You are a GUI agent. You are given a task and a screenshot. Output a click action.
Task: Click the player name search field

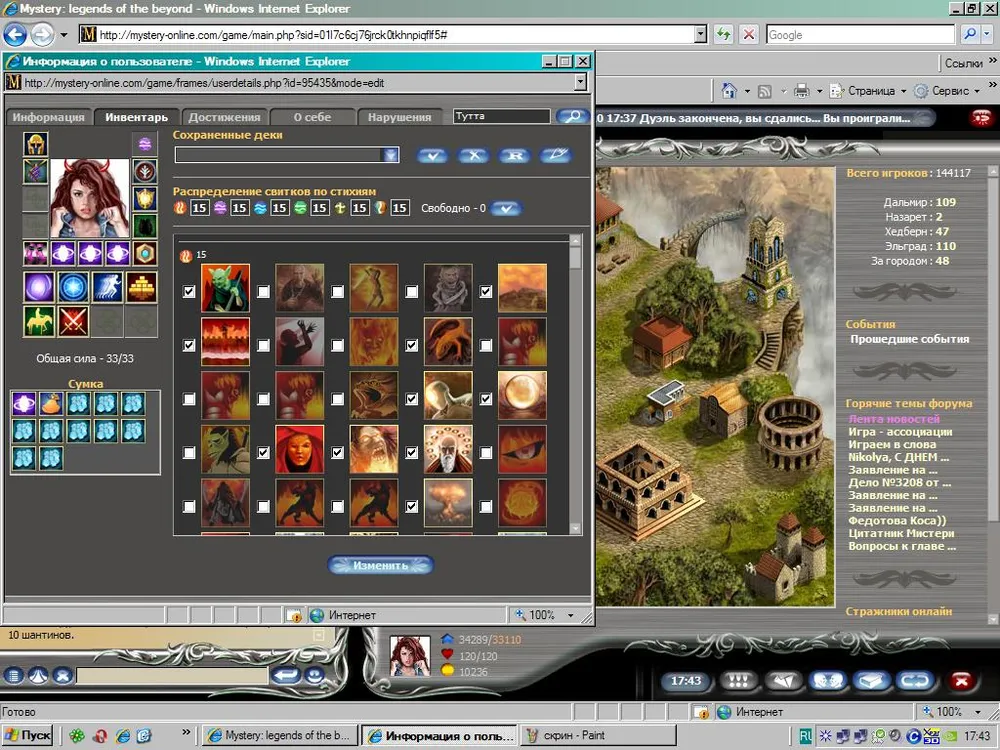(501, 117)
